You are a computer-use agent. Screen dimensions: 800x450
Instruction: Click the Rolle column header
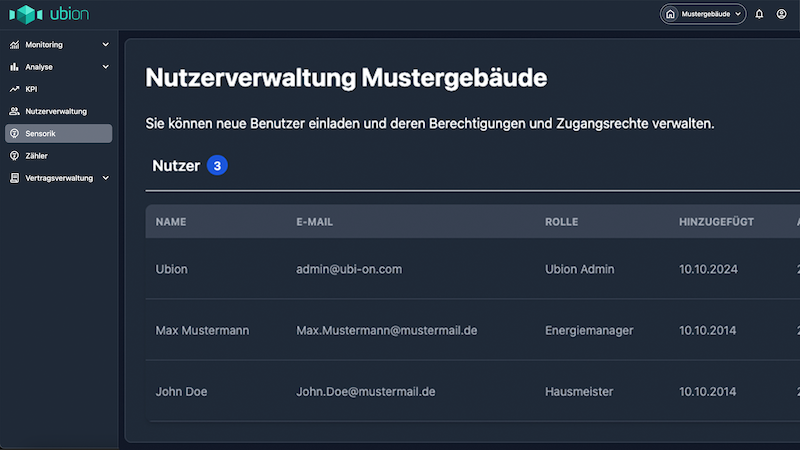click(x=562, y=221)
